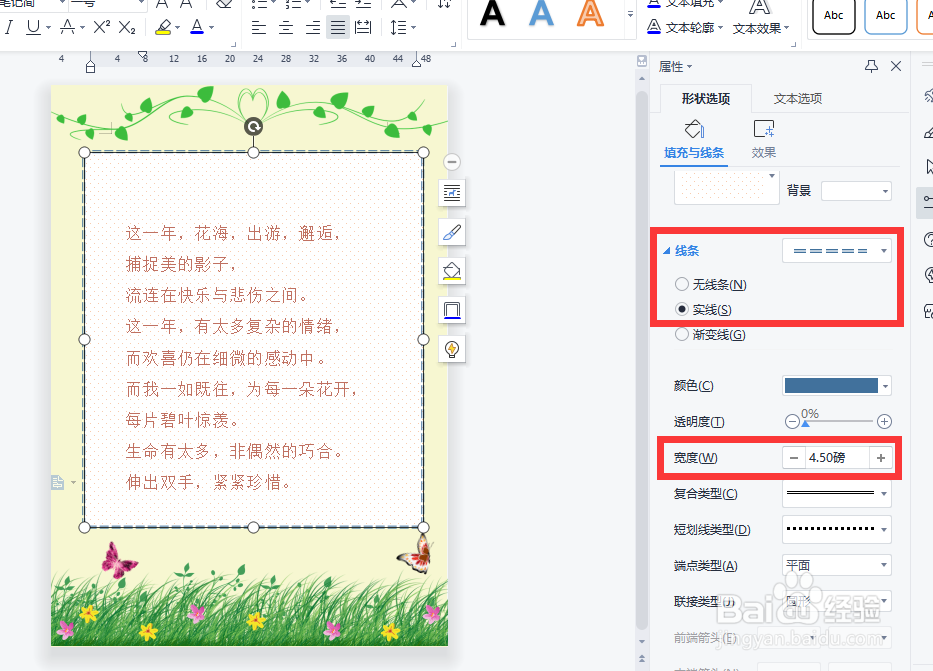Click the lightbulb suggestion icon

coord(452,349)
